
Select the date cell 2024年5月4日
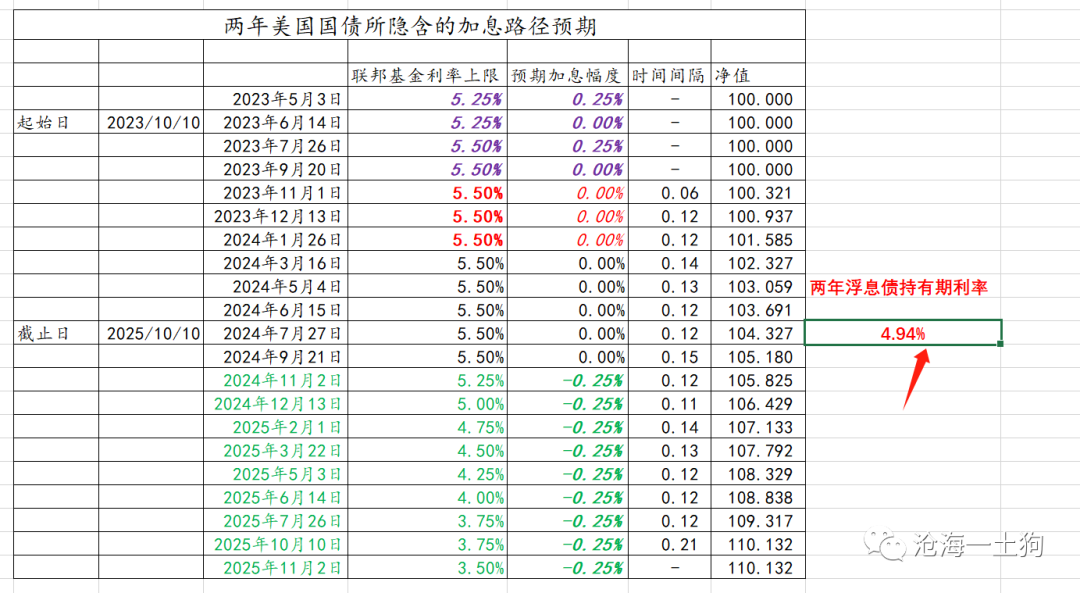[276, 287]
